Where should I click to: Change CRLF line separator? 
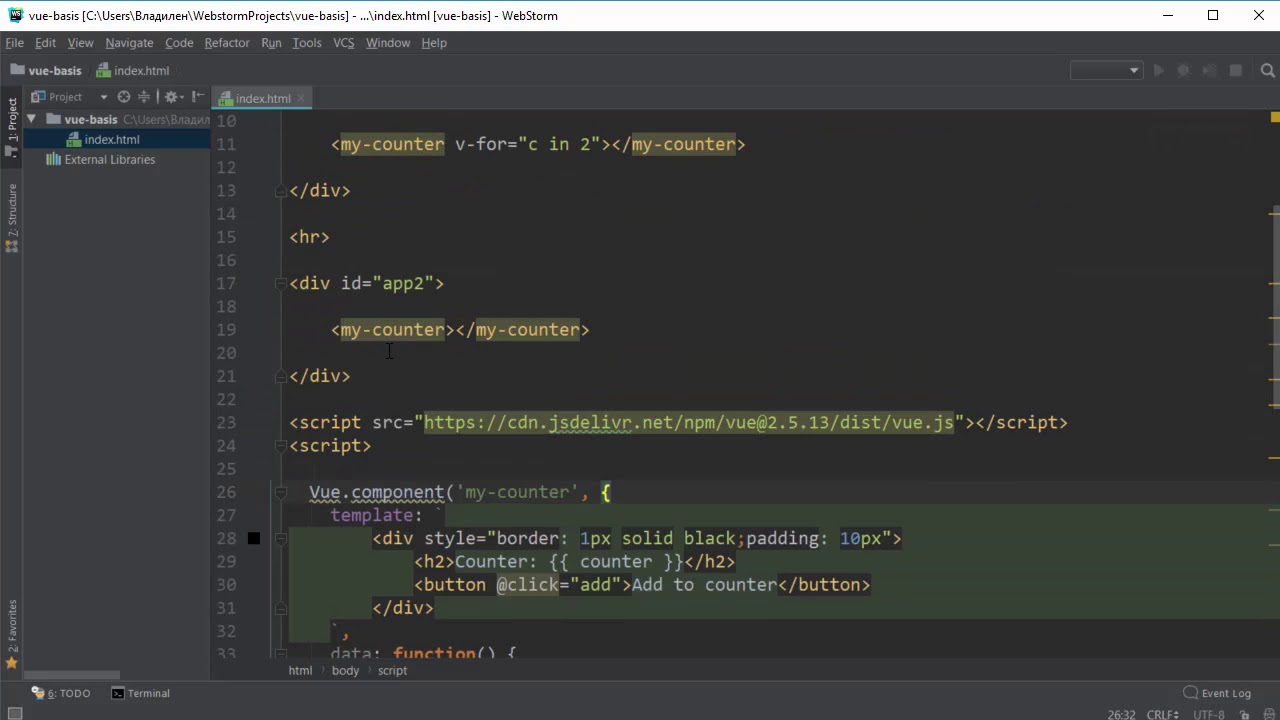(1163, 715)
